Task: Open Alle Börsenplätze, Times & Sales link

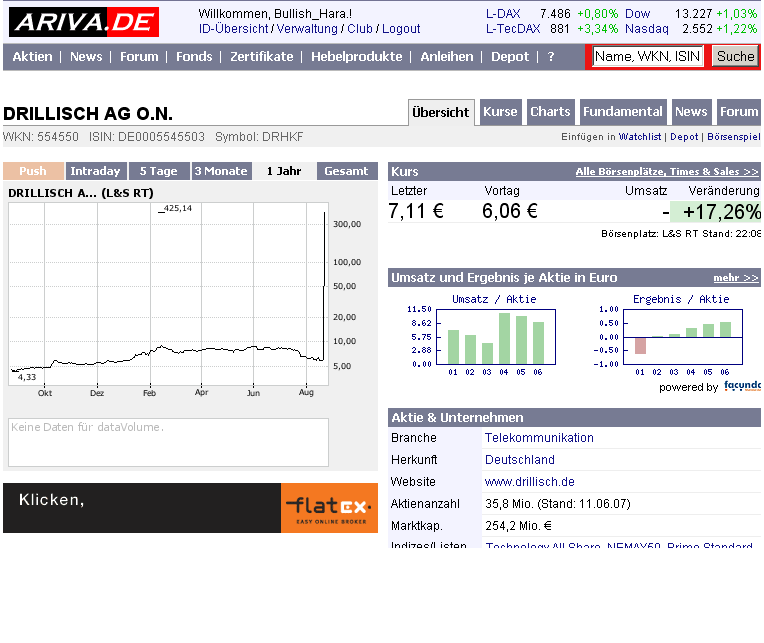Action: (x=667, y=171)
